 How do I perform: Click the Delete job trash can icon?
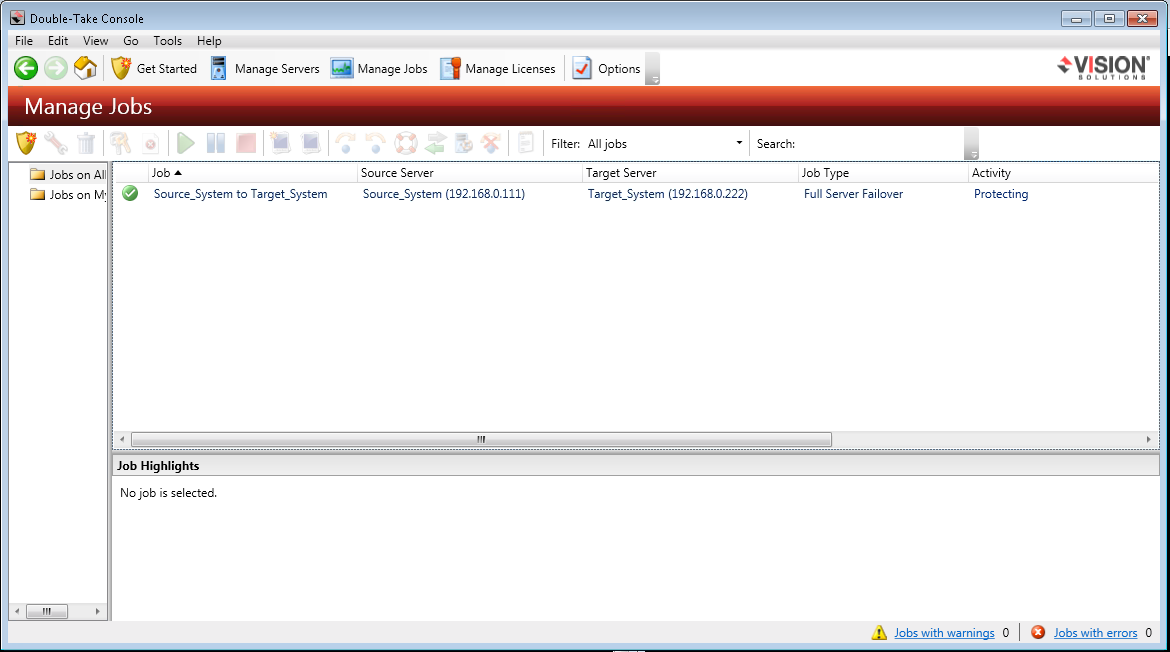tap(86, 143)
